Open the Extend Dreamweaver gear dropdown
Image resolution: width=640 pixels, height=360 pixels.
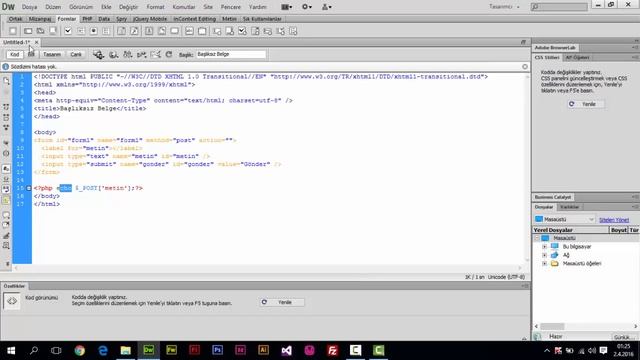click(x=307, y=7)
